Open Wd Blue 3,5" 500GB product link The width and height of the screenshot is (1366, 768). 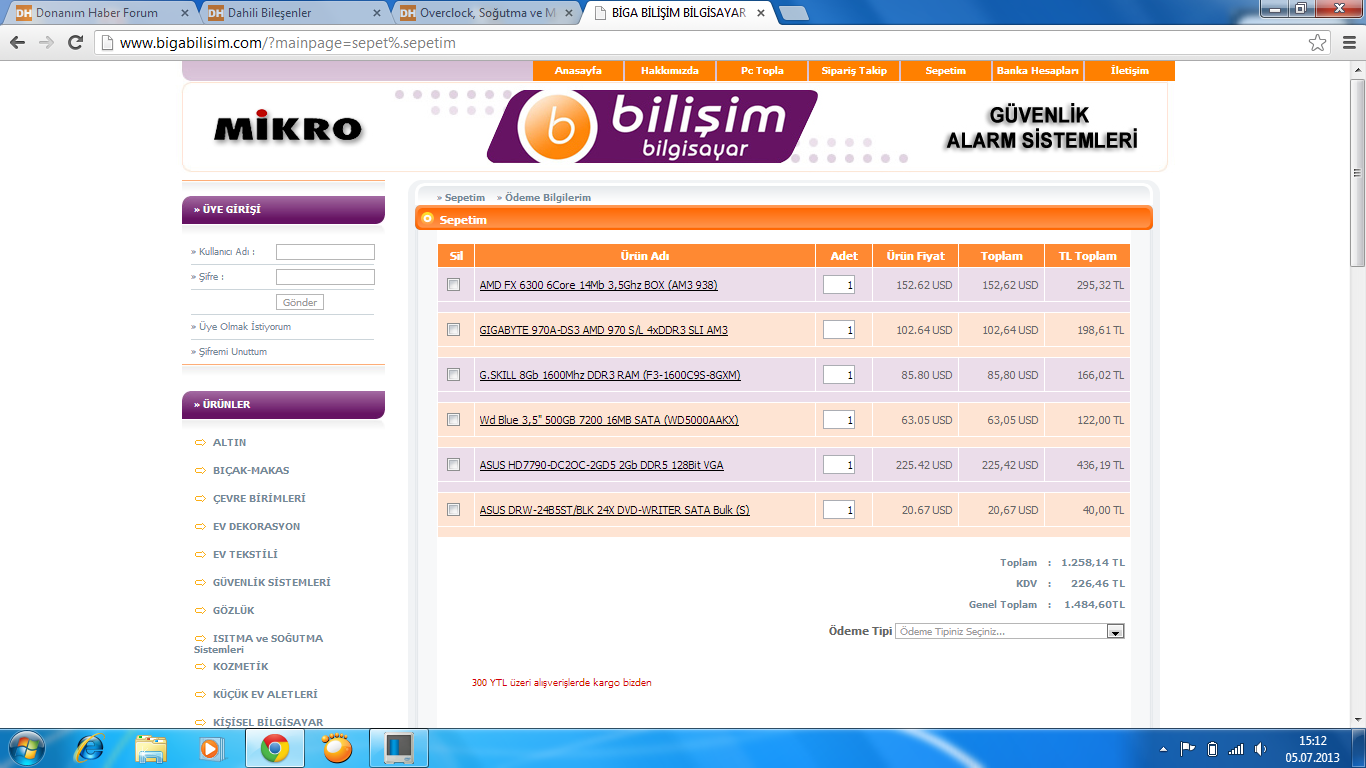click(x=609, y=420)
